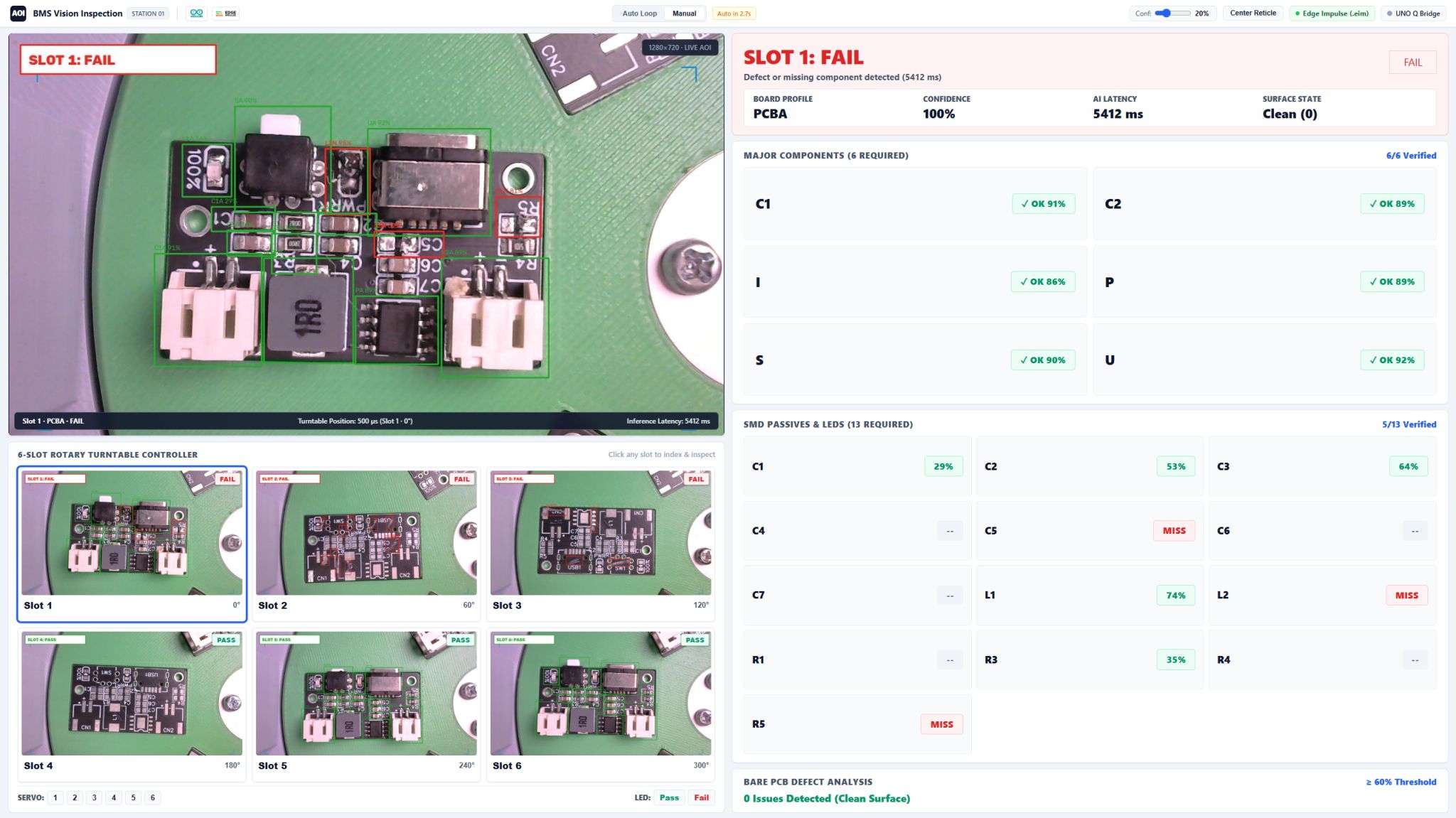
Task: Select the Slot 4 turntable thumbnail
Action: click(x=132, y=705)
